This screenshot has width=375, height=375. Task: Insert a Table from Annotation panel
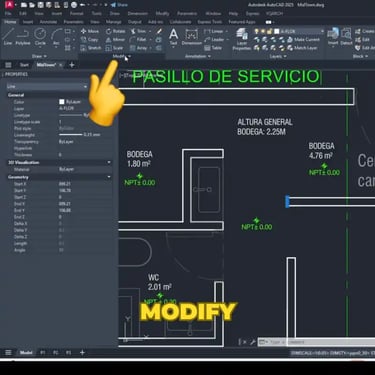click(213, 48)
